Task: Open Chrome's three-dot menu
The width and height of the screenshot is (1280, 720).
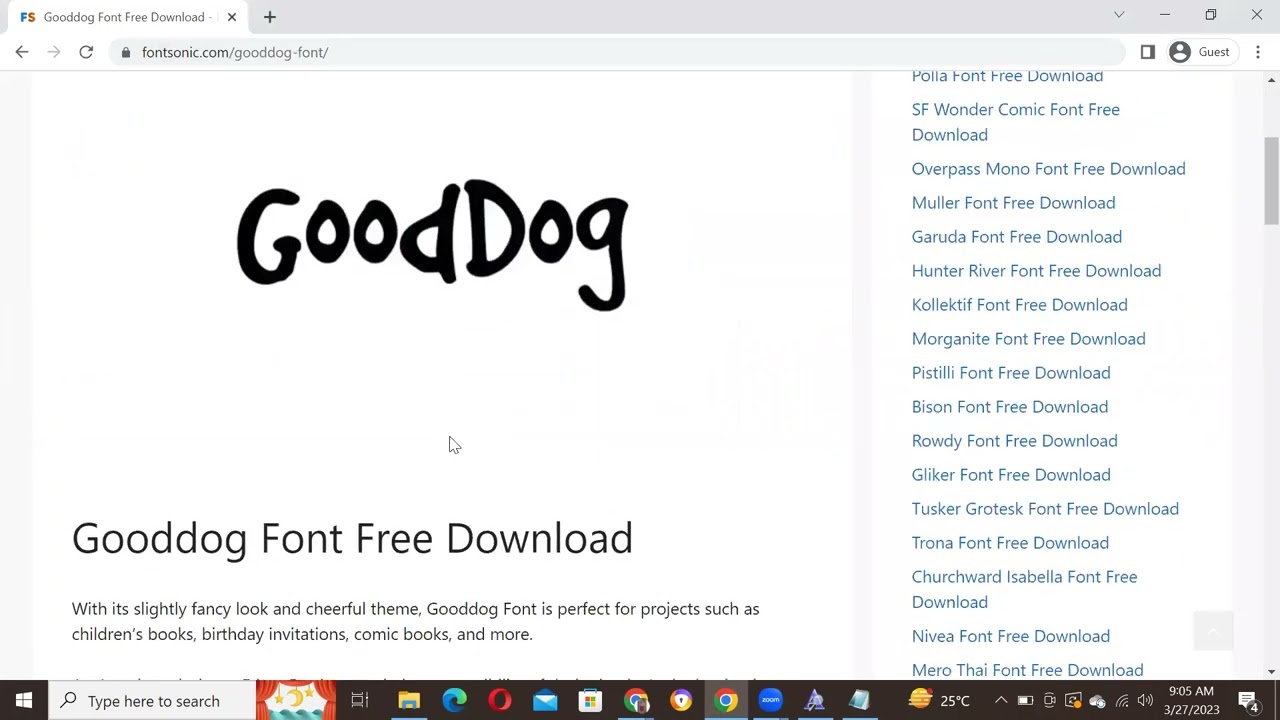Action: pos(1258,52)
